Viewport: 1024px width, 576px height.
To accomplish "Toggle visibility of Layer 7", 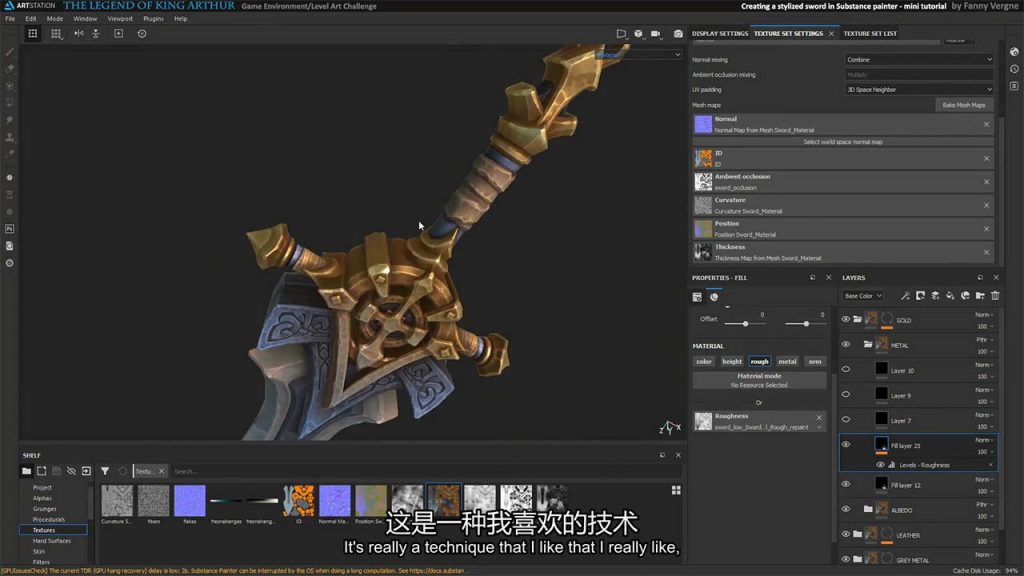I will pyautogui.click(x=846, y=419).
